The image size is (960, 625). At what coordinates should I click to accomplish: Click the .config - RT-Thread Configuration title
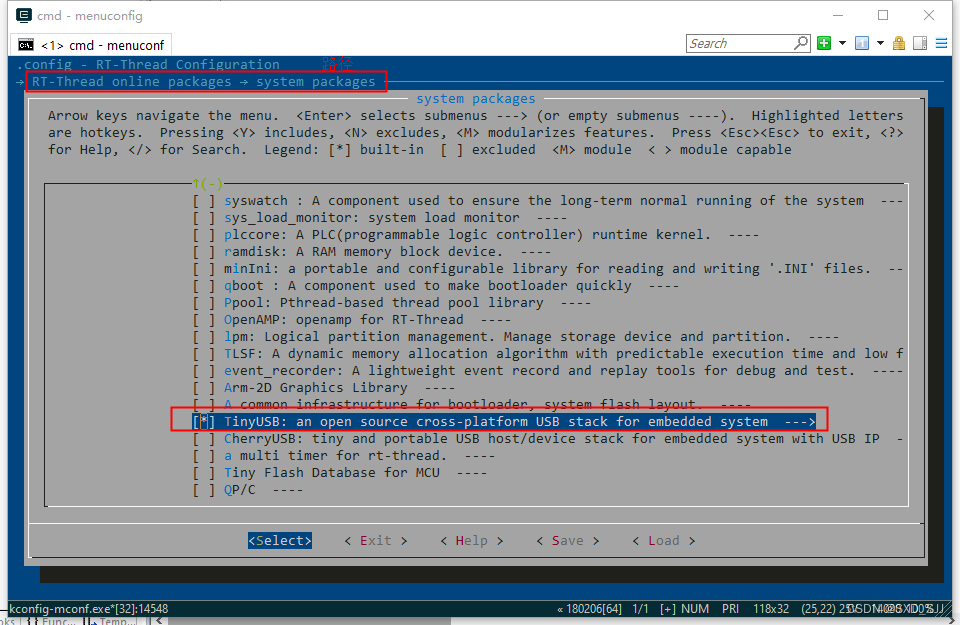coord(148,65)
